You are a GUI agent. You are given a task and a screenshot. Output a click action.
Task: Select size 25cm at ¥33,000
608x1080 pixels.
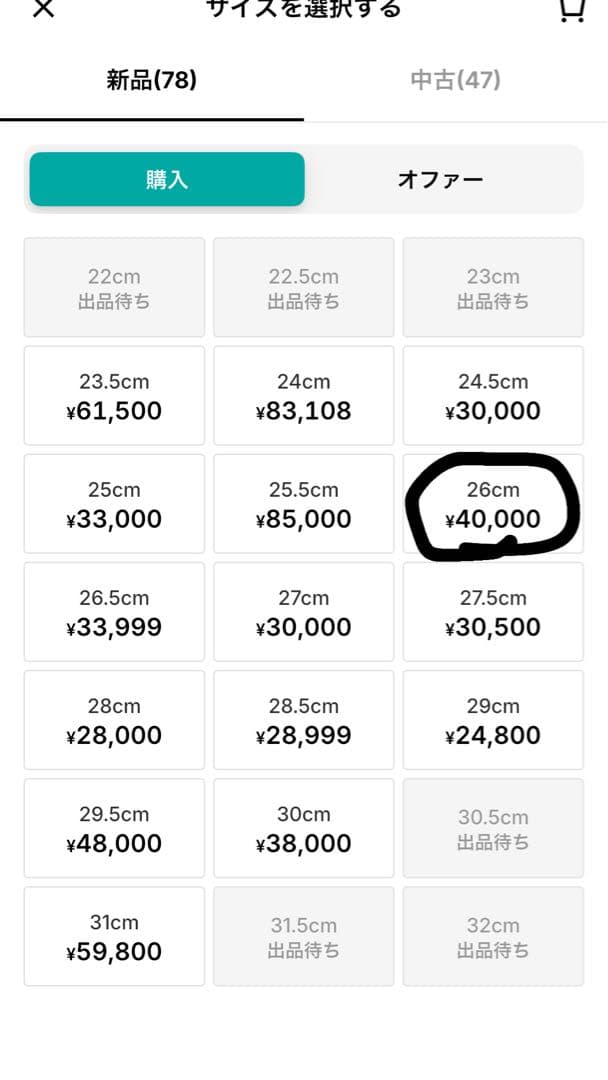(x=114, y=503)
